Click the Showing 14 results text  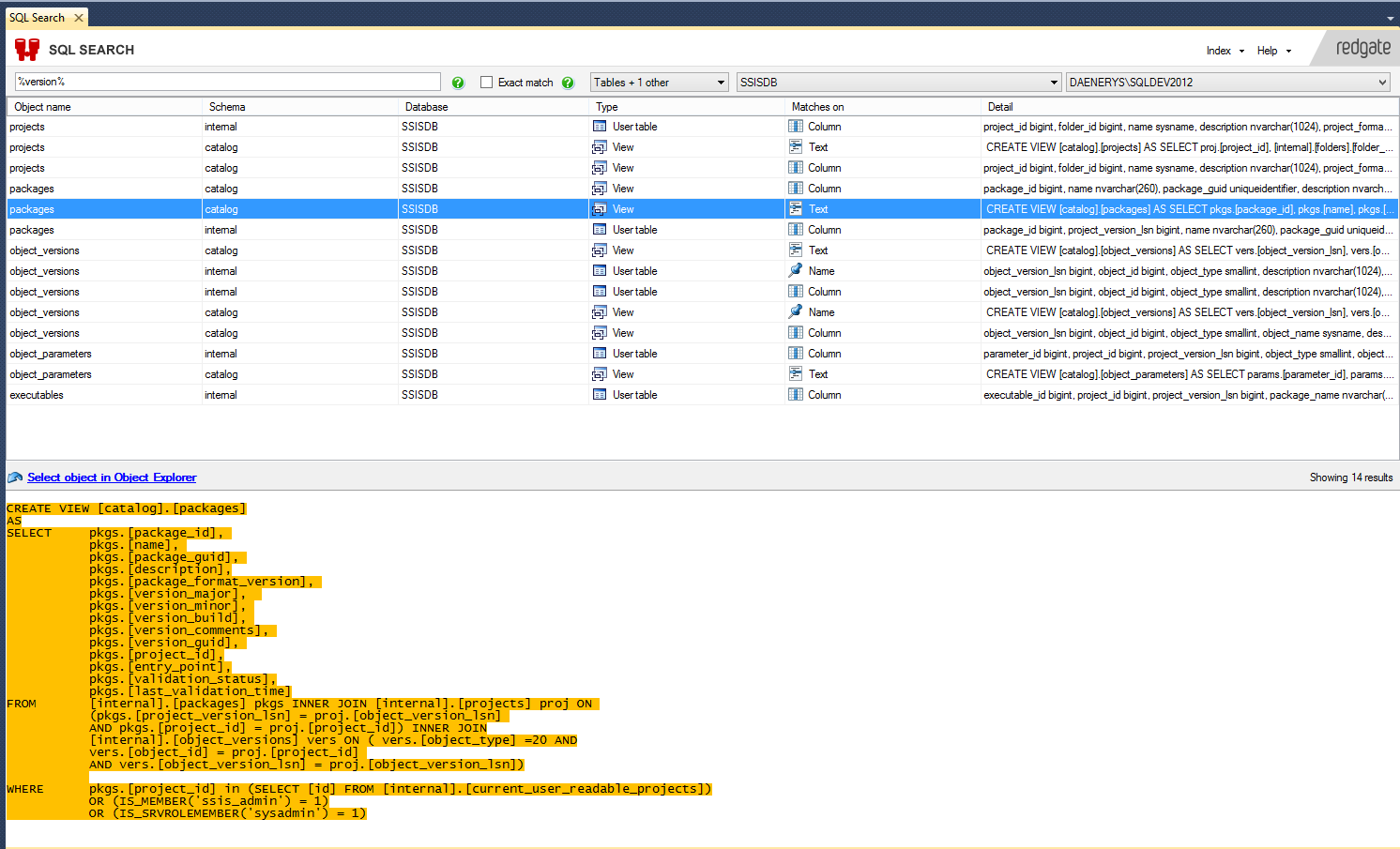[1351, 478]
